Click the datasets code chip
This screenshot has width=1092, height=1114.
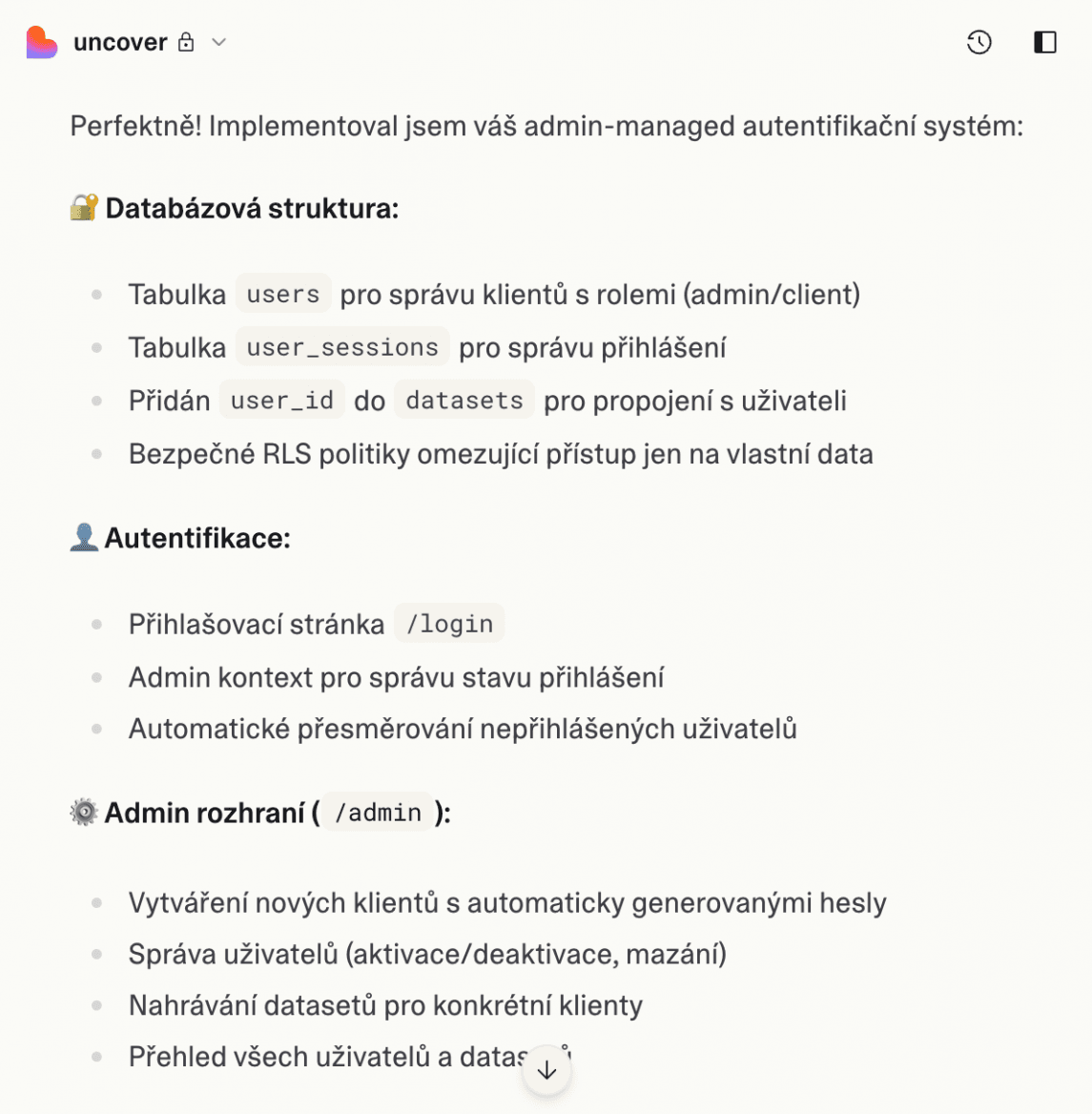pyautogui.click(x=464, y=400)
